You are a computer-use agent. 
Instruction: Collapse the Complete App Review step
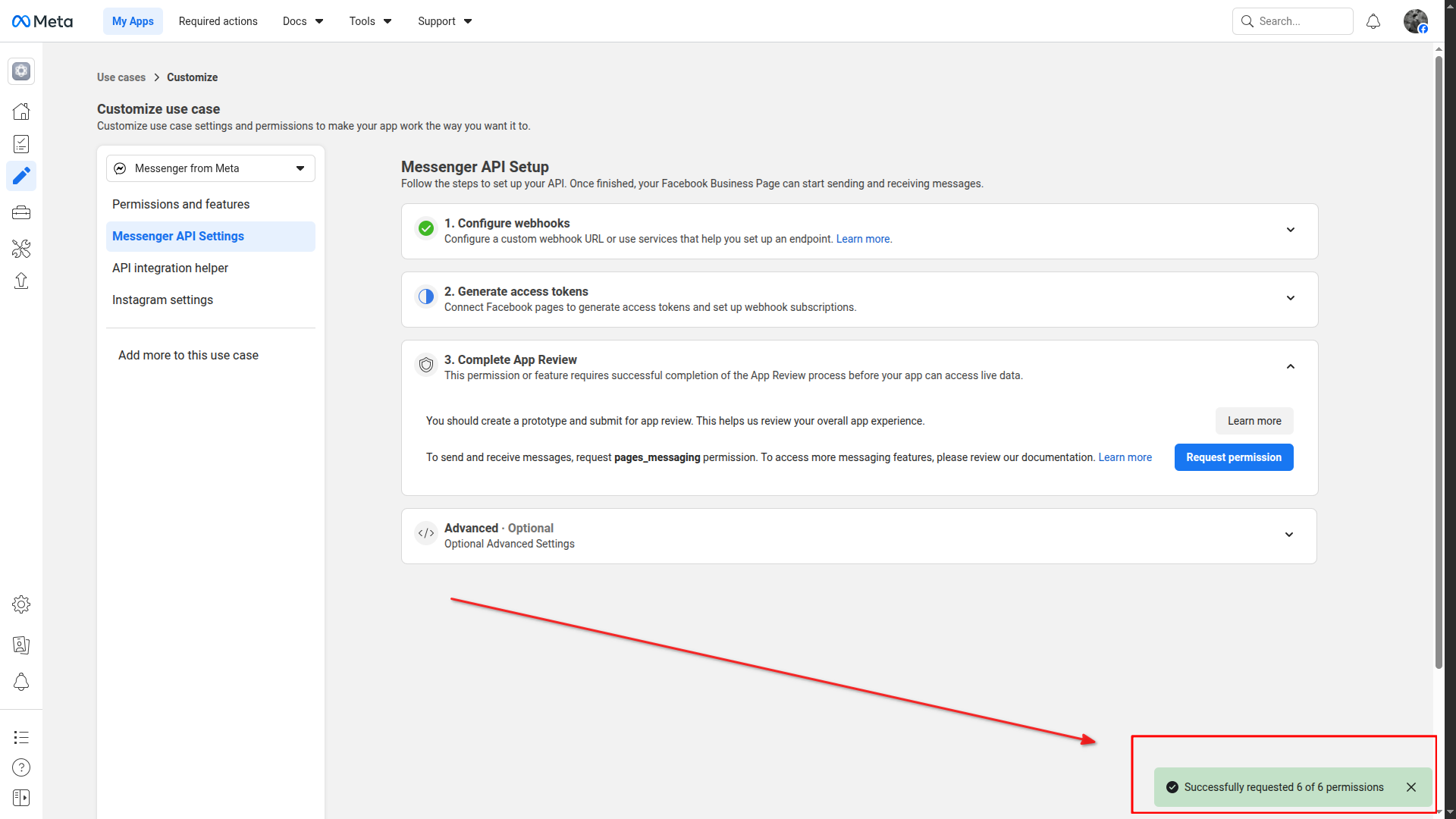(1290, 366)
